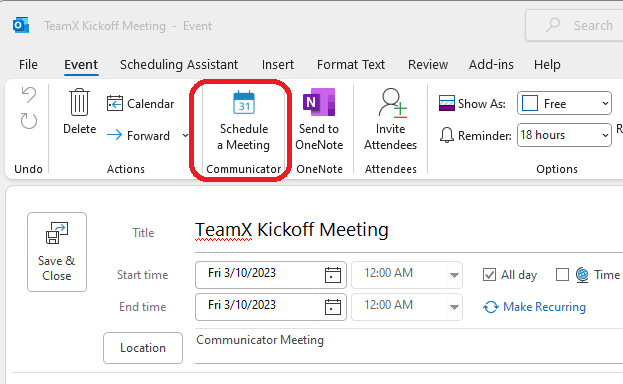The height and width of the screenshot is (384, 623).
Task: Click the Invite Attendees icon
Action: 393,103
